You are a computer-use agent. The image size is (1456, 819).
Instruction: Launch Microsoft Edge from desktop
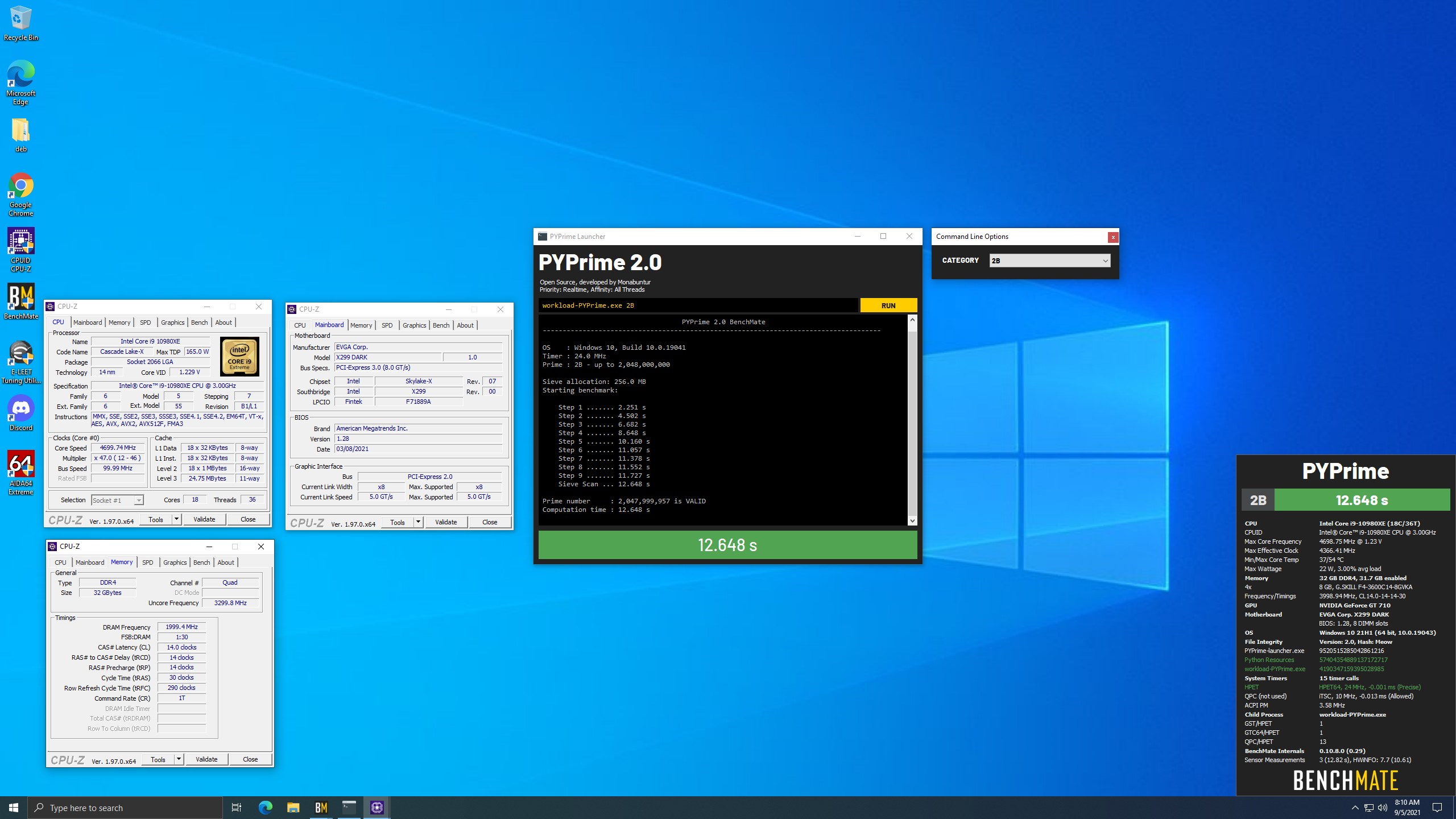click(21, 82)
